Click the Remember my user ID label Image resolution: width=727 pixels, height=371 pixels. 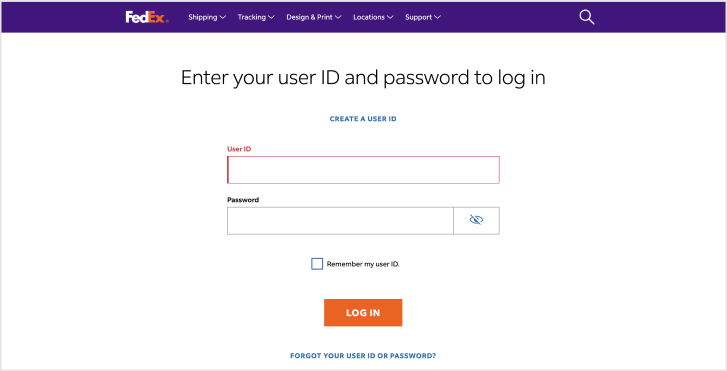click(363, 264)
